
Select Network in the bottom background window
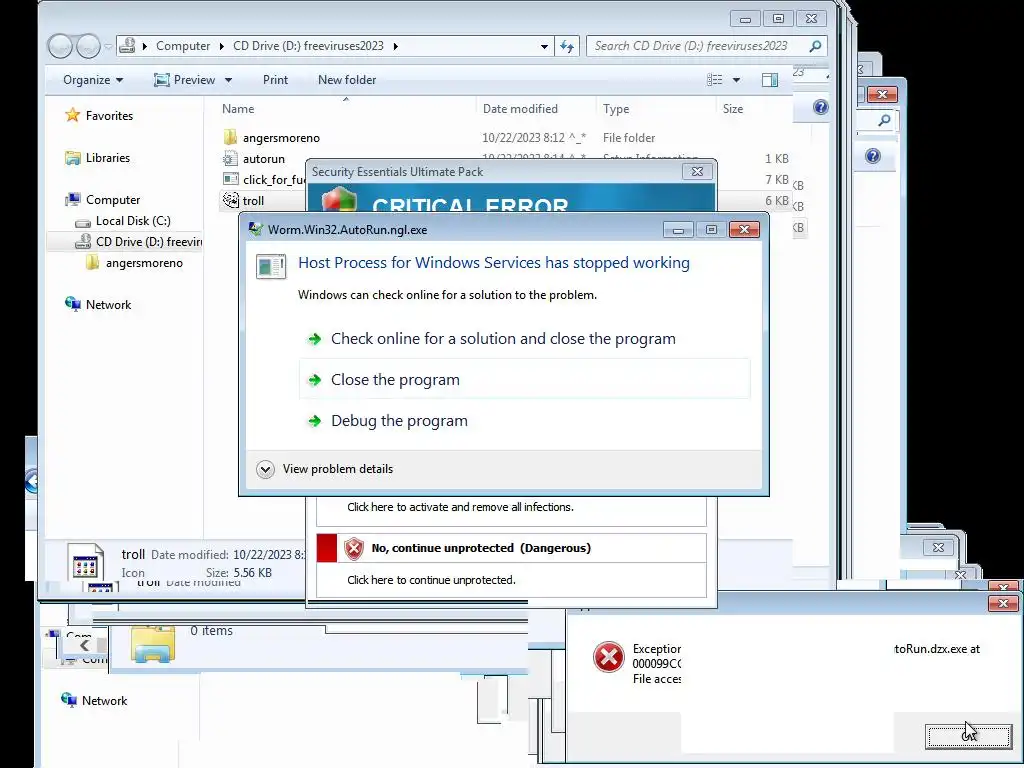[94, 701]
